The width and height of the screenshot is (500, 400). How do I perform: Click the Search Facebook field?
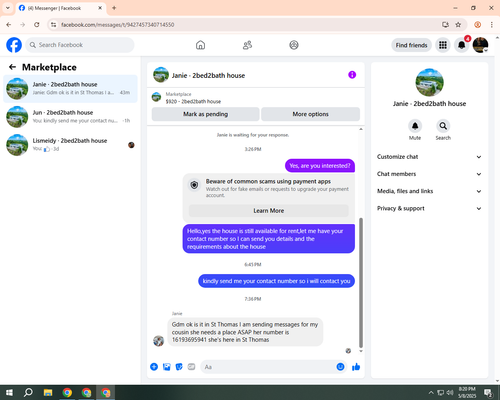pos(80,45)
